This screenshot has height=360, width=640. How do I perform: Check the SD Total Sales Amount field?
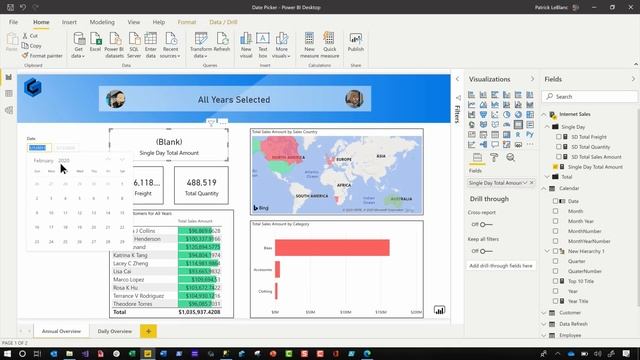coord(559,157)
